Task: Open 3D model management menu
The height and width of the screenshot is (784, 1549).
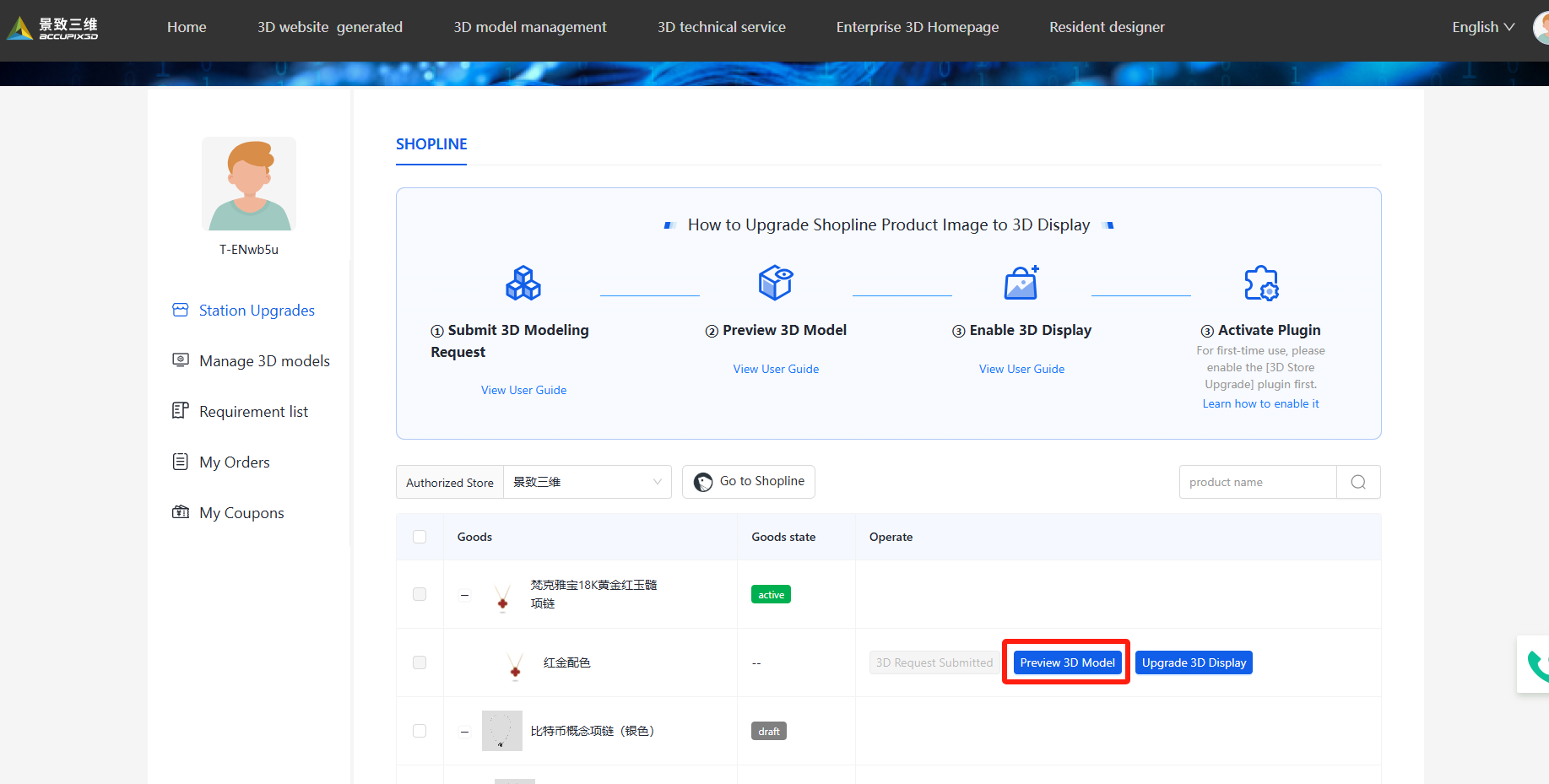Action: (x=530, y=27)
